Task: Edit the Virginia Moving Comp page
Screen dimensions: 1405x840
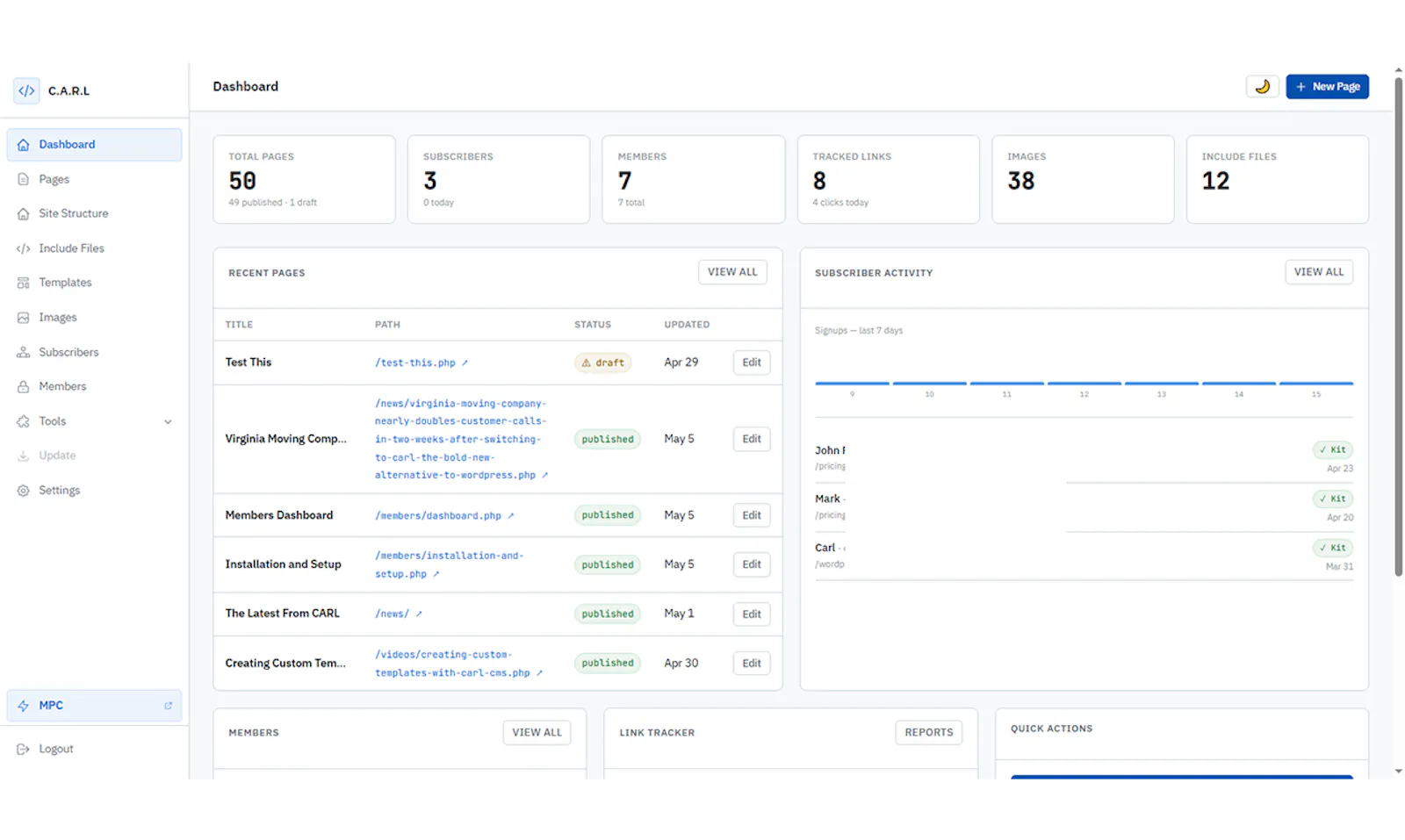Action: [x=752, y=439]
